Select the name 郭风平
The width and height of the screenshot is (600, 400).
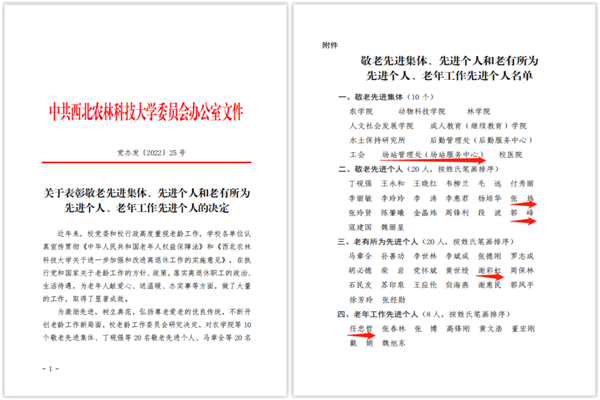click(522, 285)
